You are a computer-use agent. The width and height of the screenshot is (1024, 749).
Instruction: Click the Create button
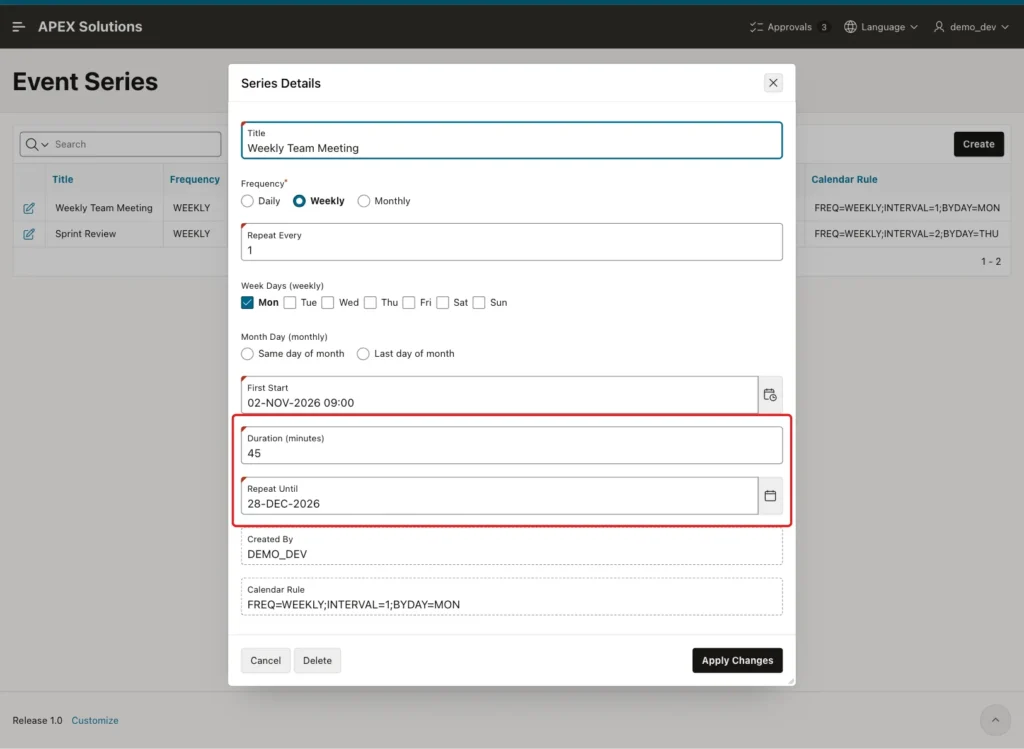(978, 144)
